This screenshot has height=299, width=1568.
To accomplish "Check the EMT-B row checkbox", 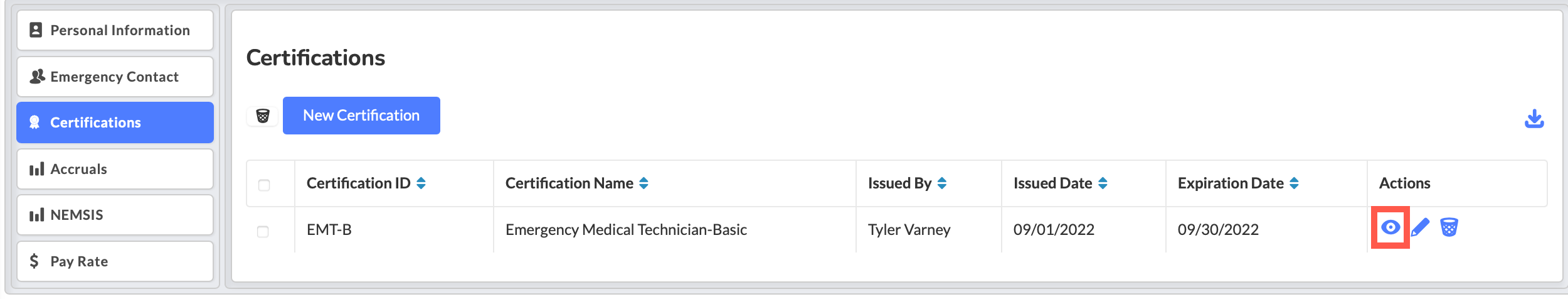I will (263, 231).
